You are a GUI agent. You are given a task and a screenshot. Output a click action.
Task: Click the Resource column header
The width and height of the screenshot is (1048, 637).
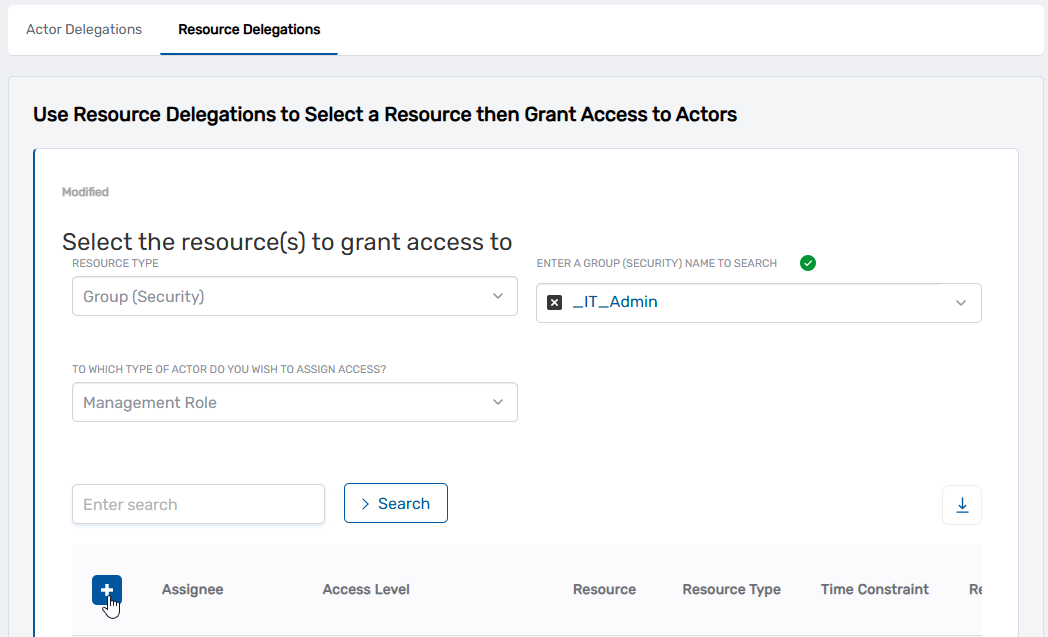pyautogui.click(x=604, y=590)
